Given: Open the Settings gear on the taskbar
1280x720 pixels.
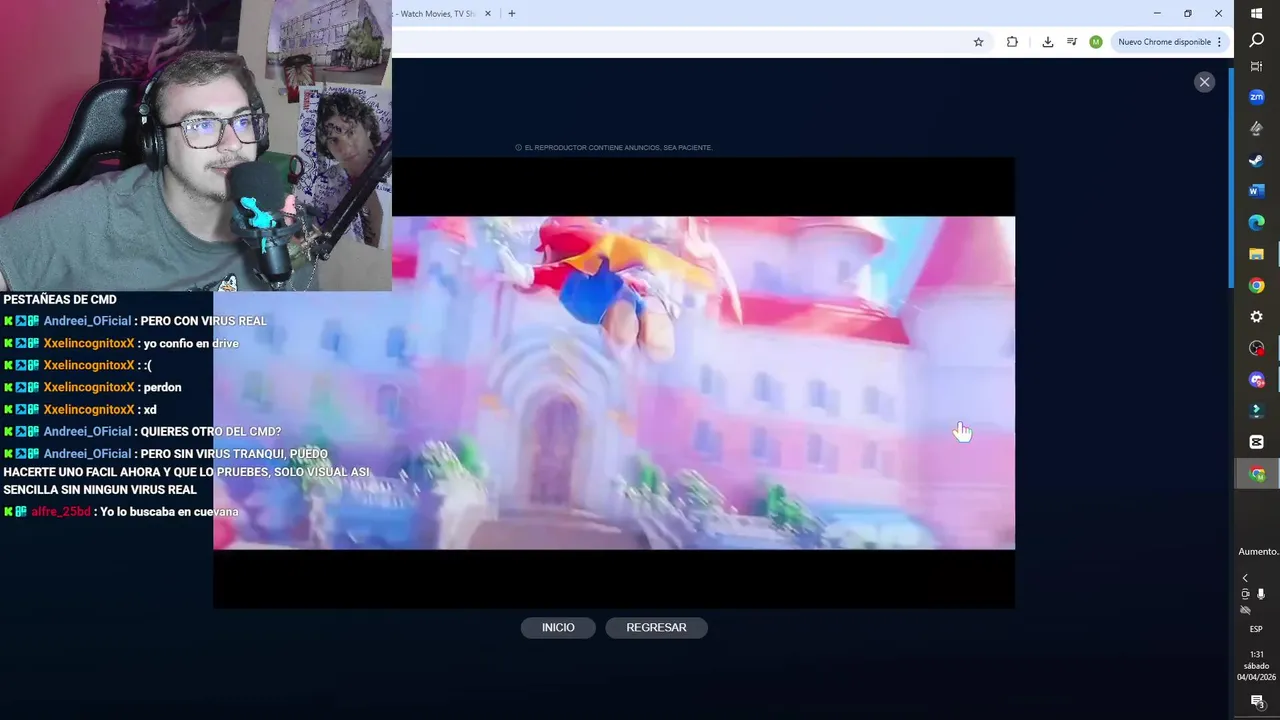Looking at the screenshot, I should pos(1257,316).
